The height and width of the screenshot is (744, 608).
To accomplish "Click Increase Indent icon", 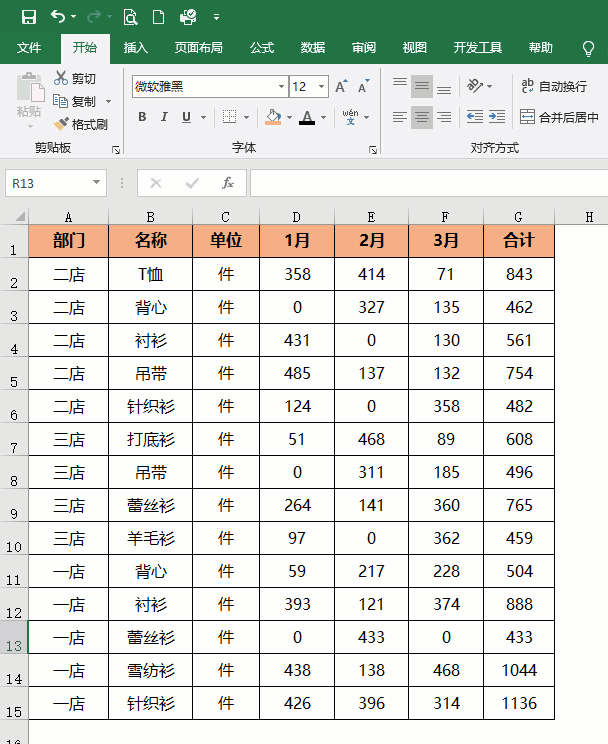I will 497,117.
